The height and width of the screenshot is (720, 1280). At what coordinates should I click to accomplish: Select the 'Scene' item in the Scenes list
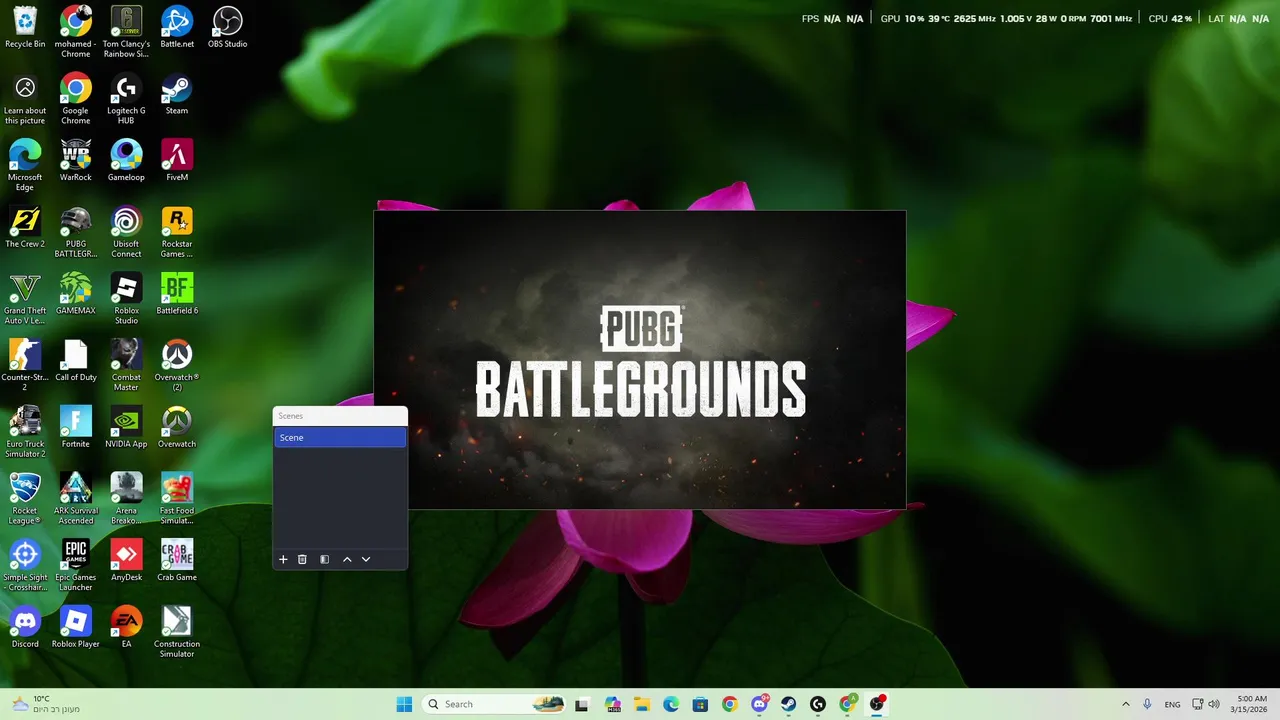(x=340, y=438)
